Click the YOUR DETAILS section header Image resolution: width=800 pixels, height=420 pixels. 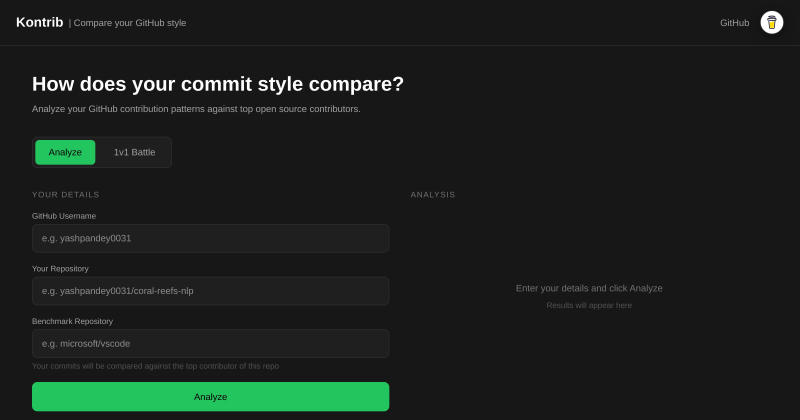[x=66, y=195]
